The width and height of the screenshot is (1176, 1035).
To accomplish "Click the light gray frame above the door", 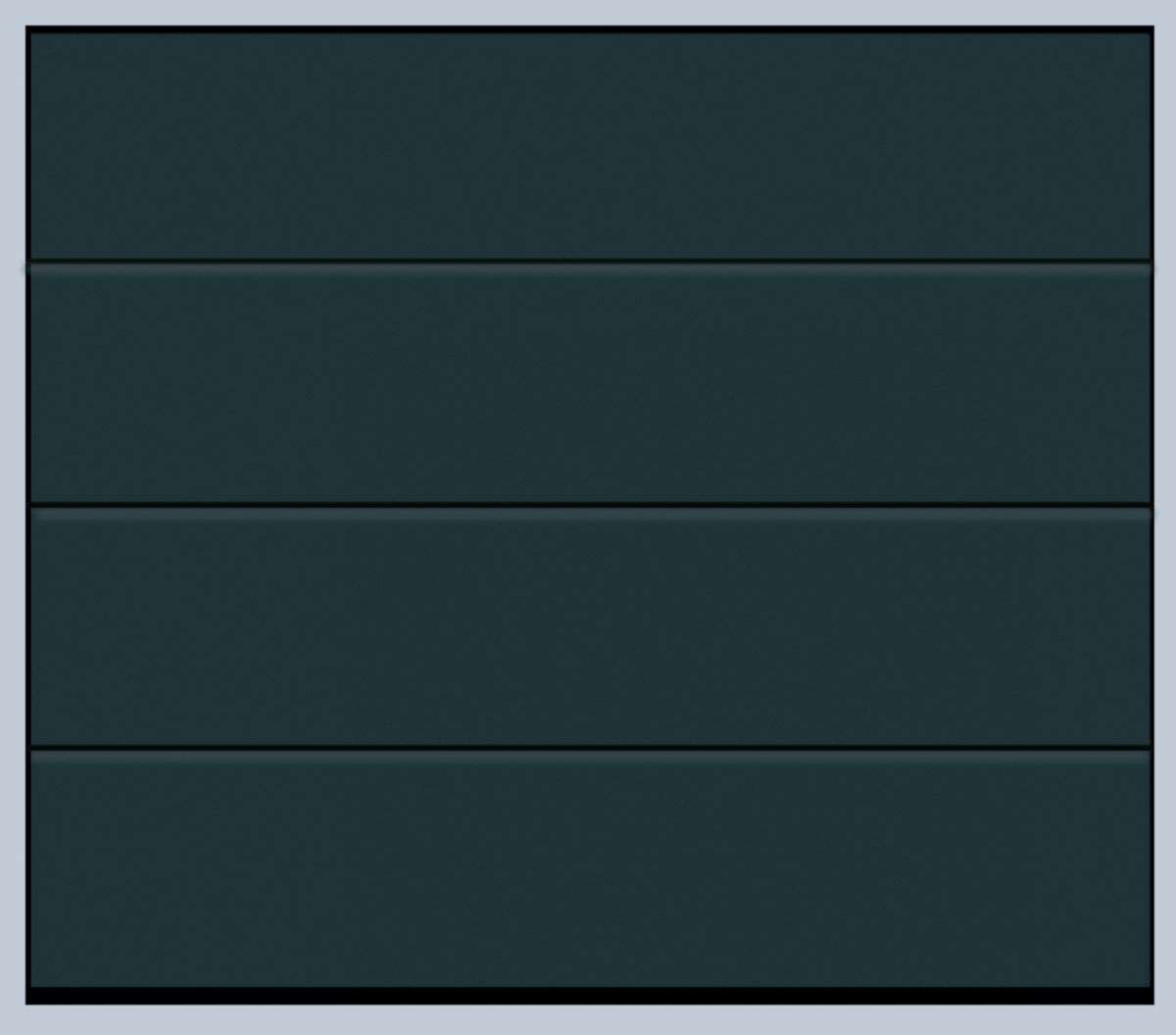I will pyautogui.click(x=588, y=12).
